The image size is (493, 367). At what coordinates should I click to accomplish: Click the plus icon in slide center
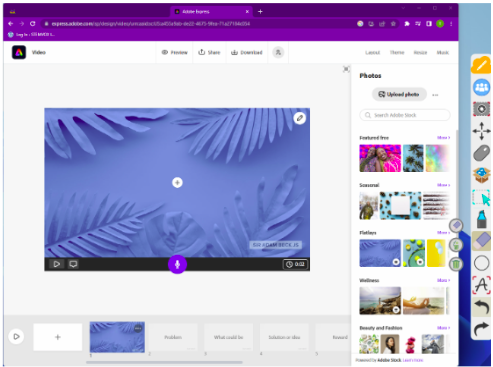coord(177,182)
